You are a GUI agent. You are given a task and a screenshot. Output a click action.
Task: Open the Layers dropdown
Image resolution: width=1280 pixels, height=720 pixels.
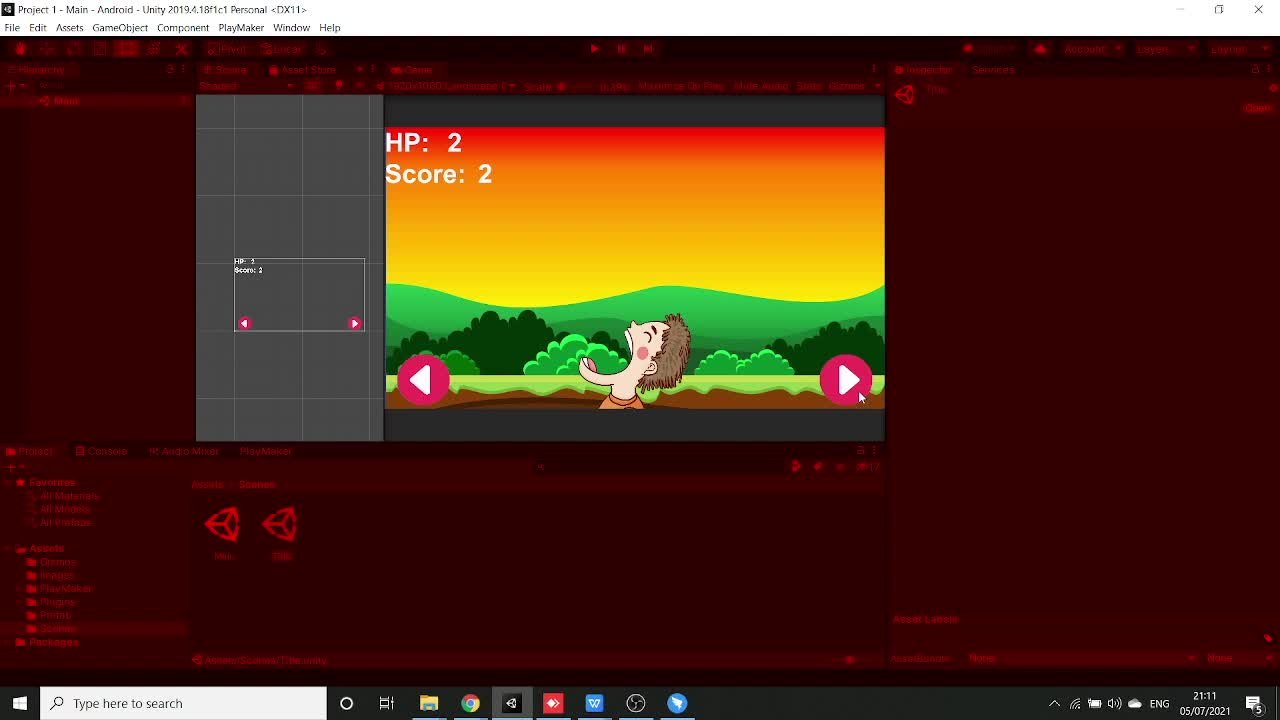[1164, 49]
